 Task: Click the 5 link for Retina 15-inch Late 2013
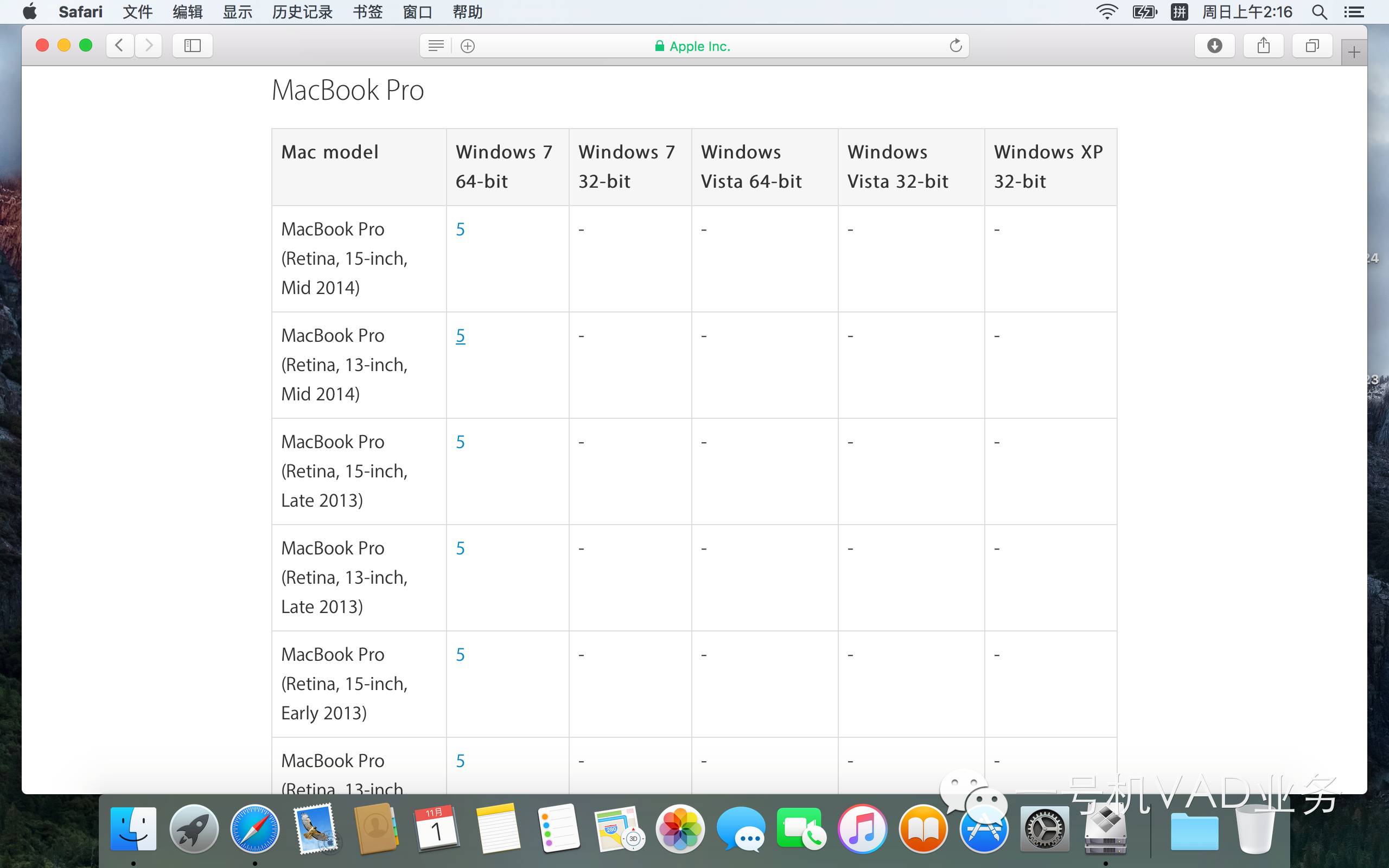(x=460, y=442)
